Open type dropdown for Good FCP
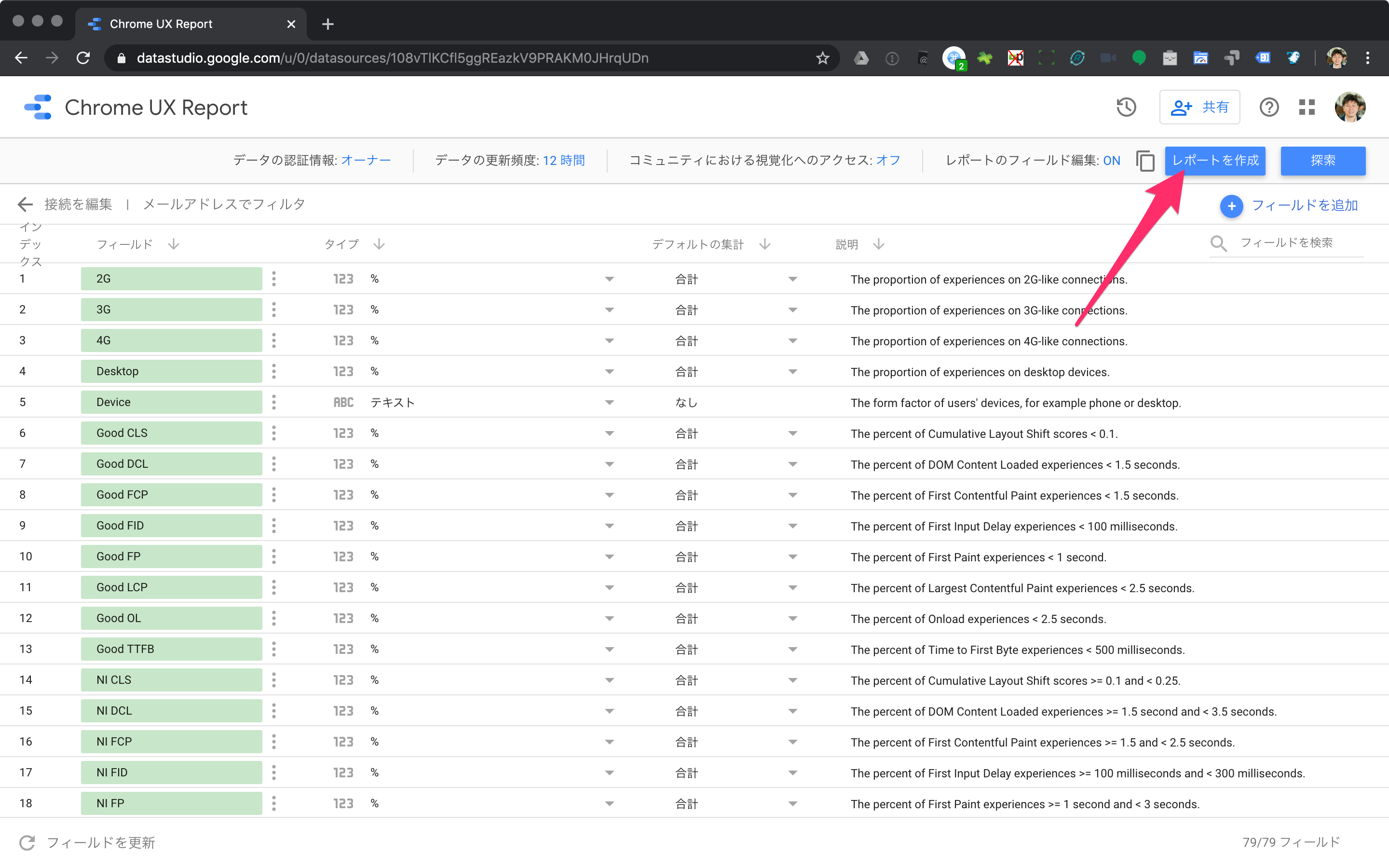Screen dimensions: 1389x868 [609, 495]
